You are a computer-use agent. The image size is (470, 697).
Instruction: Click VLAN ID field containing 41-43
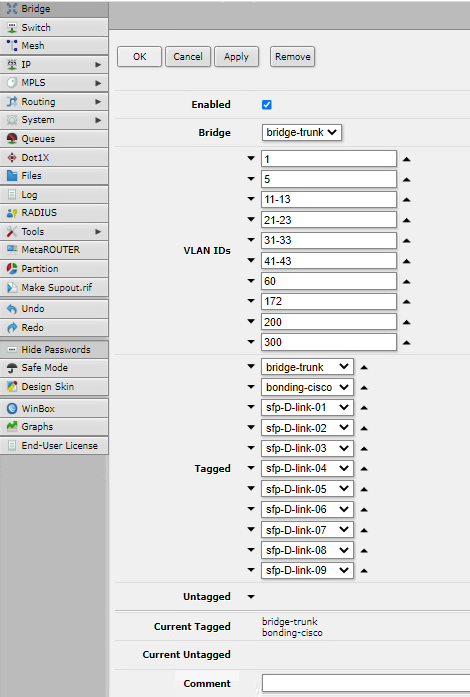point(329,261)
